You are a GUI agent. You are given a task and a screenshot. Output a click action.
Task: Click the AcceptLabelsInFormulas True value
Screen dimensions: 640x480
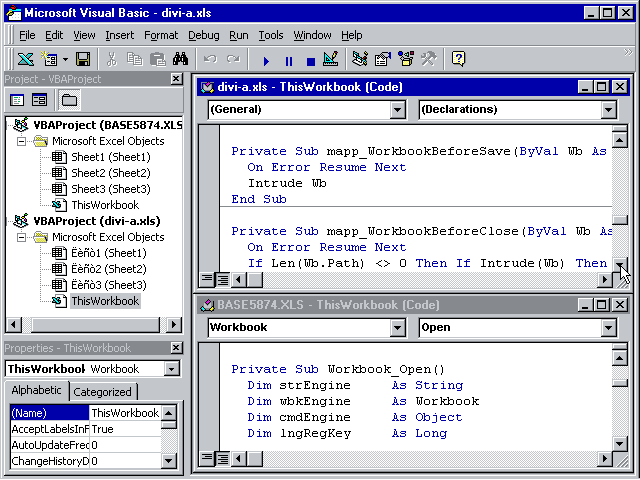pos(125,429)
